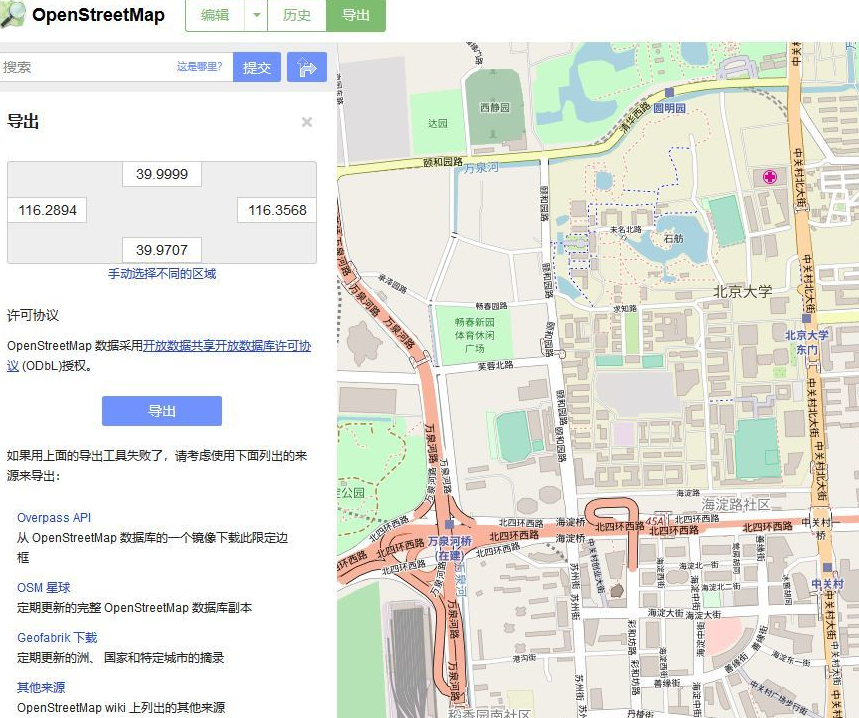Click the OpenStreetMap magnifier logo icon
The height and width of the screenshot is (718, 859).
coord(12,13)
